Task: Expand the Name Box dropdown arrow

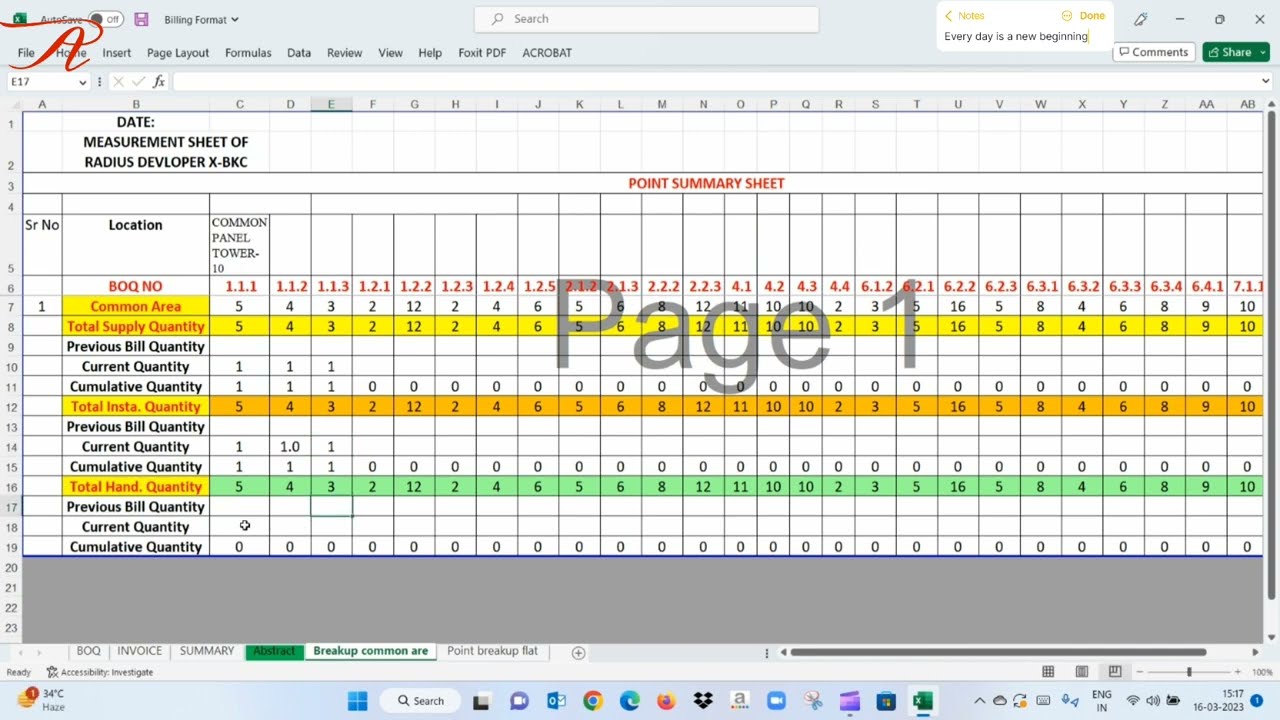Action: click(82, 82)
